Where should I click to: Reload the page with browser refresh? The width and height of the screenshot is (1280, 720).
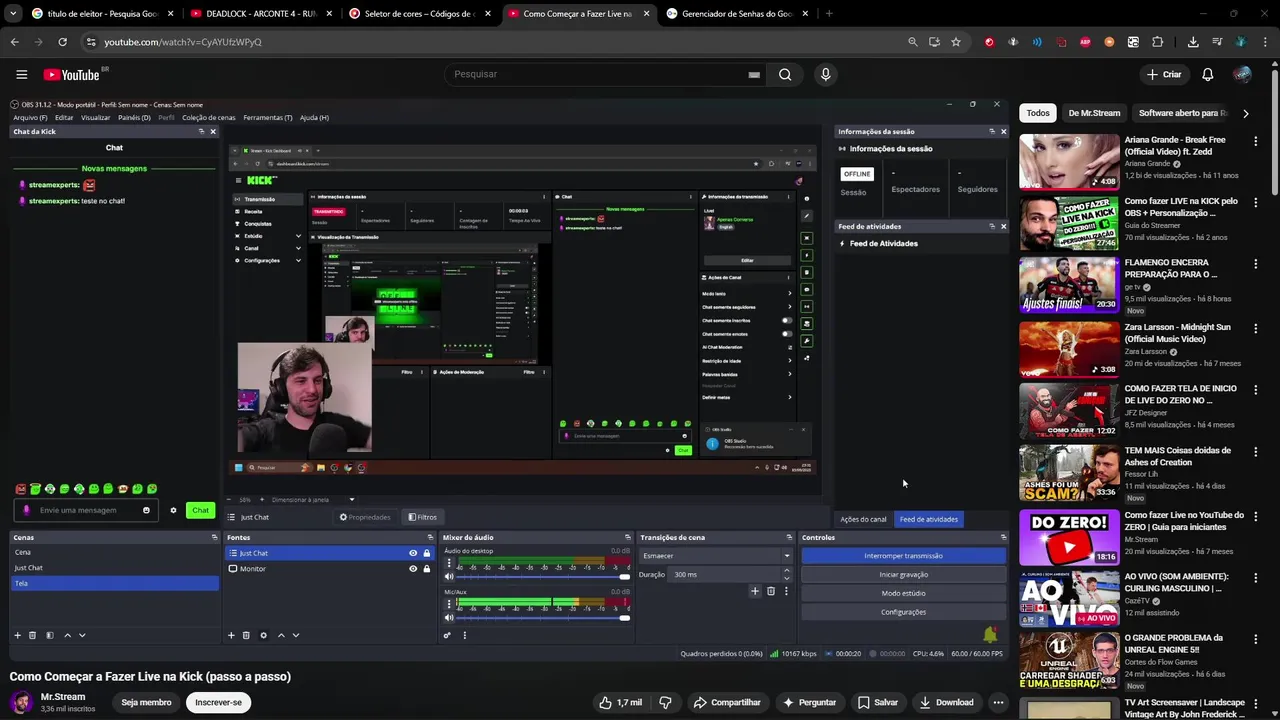pos(62,42)
